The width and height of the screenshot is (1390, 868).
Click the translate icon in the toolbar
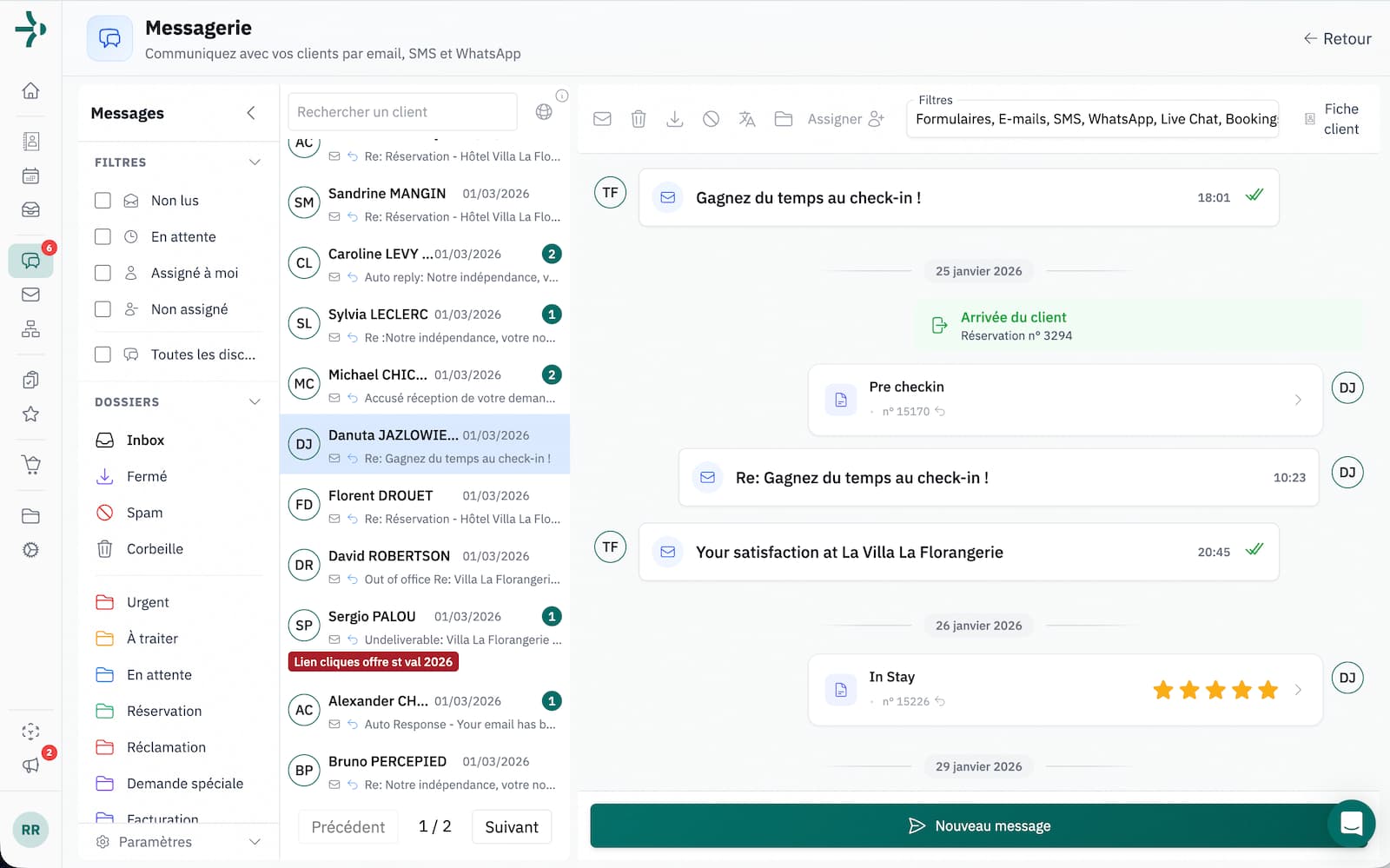[x=747, y=119]
